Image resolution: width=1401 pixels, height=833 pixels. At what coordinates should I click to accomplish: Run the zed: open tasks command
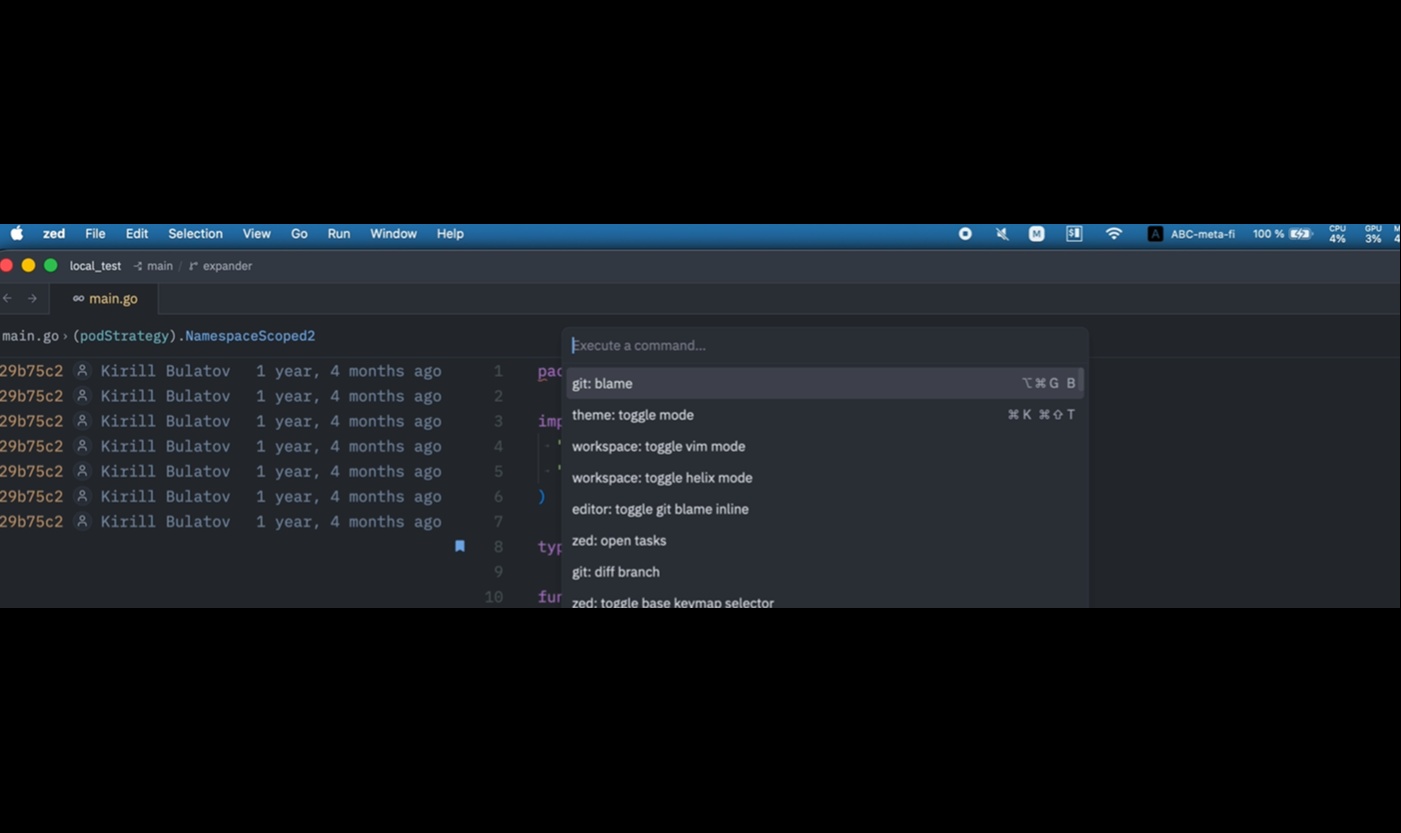(825, 541)
